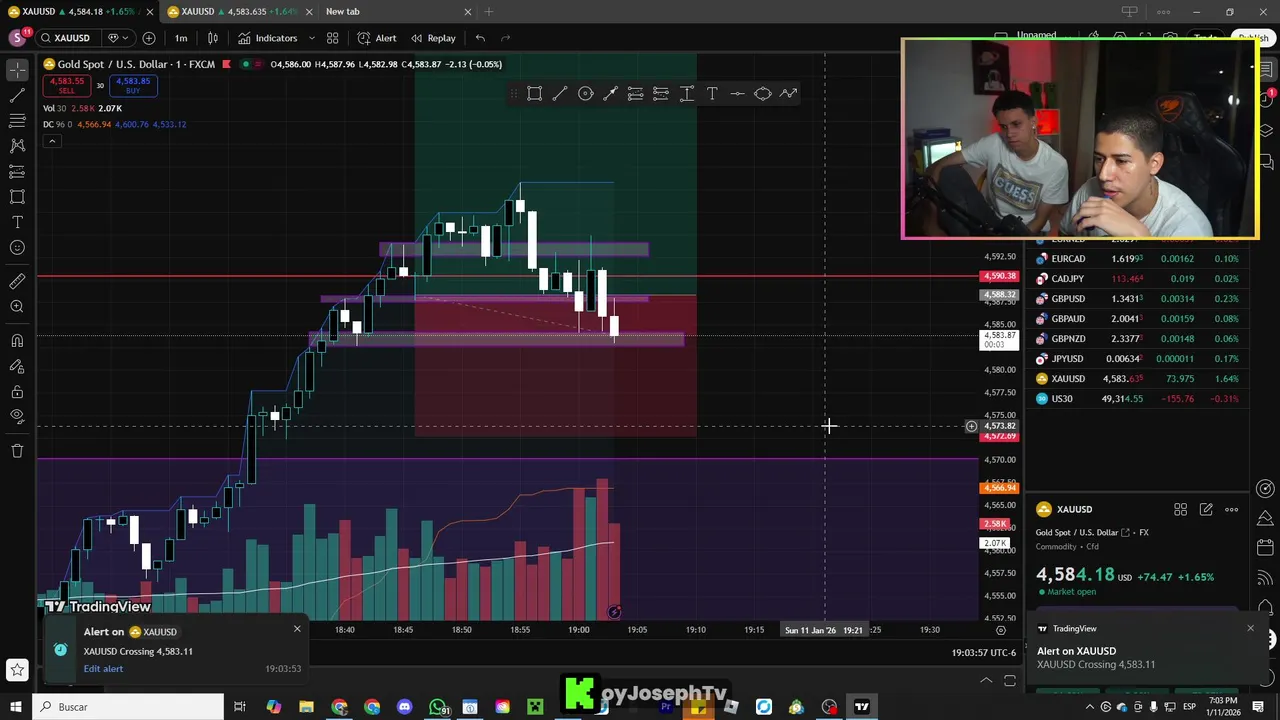Activate the zoom in tool

click(17, 307)
